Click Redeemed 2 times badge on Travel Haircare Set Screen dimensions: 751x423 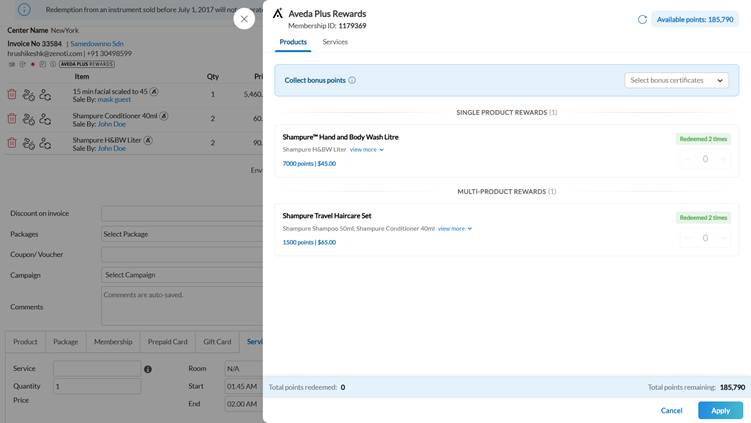[x=703, y=217]
